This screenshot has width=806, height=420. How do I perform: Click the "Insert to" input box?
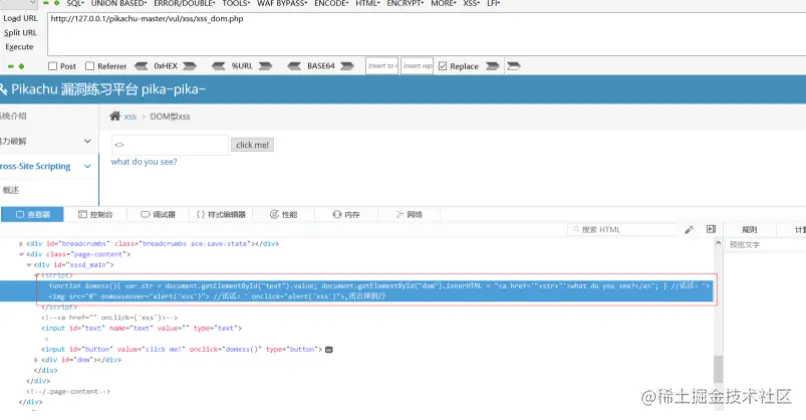(382, 66)
